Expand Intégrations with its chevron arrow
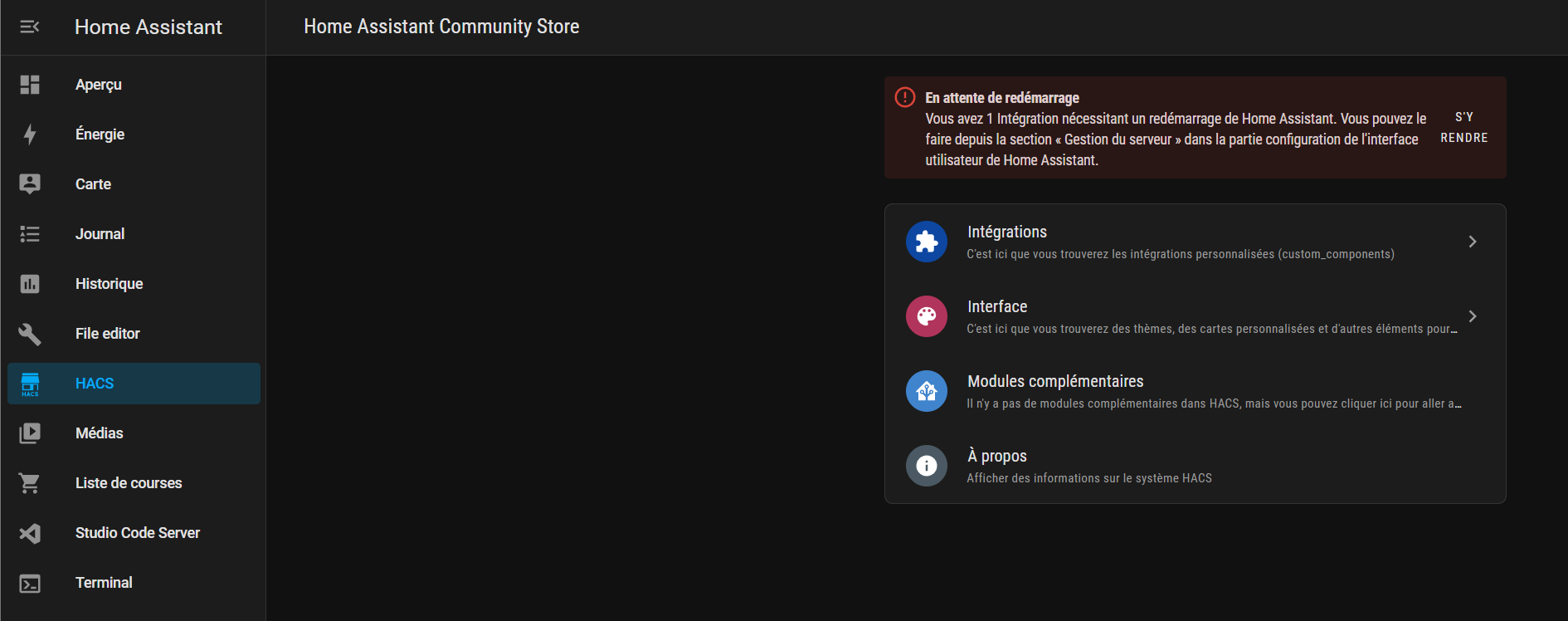1568x621 pixels. pyautogui.click(x=1473, y=242)
